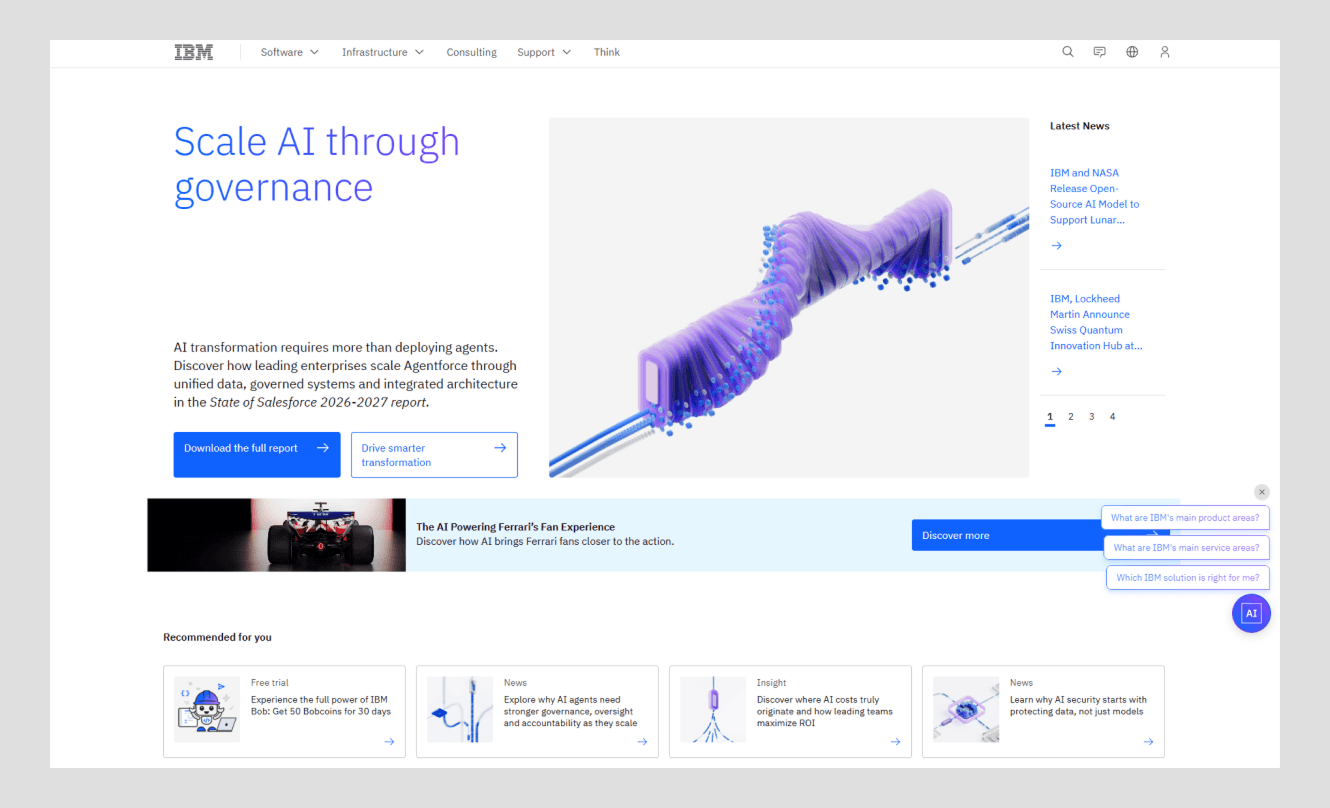Open the search magnifier icon

tap(1068, 52)
